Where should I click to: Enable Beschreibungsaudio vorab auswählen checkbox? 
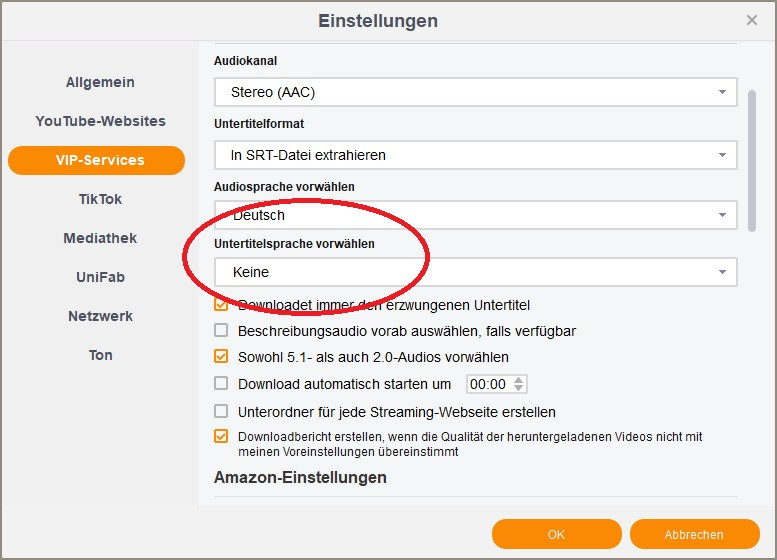coord(221,331)
